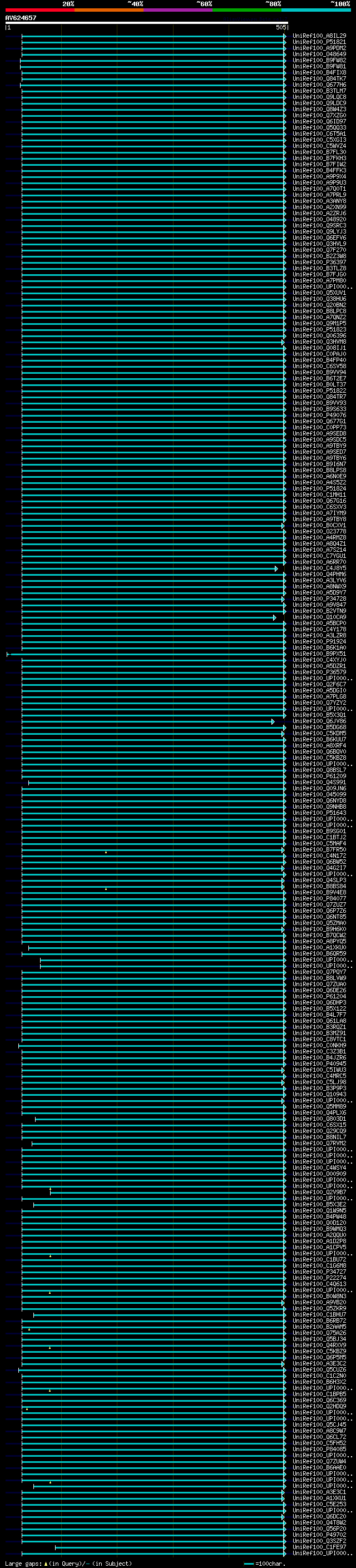Select hit label UniRef100_P84085
Image resolution: width=356 pixels, height=1568 pixels.
pyautogui.click(x=319, y=1450)
